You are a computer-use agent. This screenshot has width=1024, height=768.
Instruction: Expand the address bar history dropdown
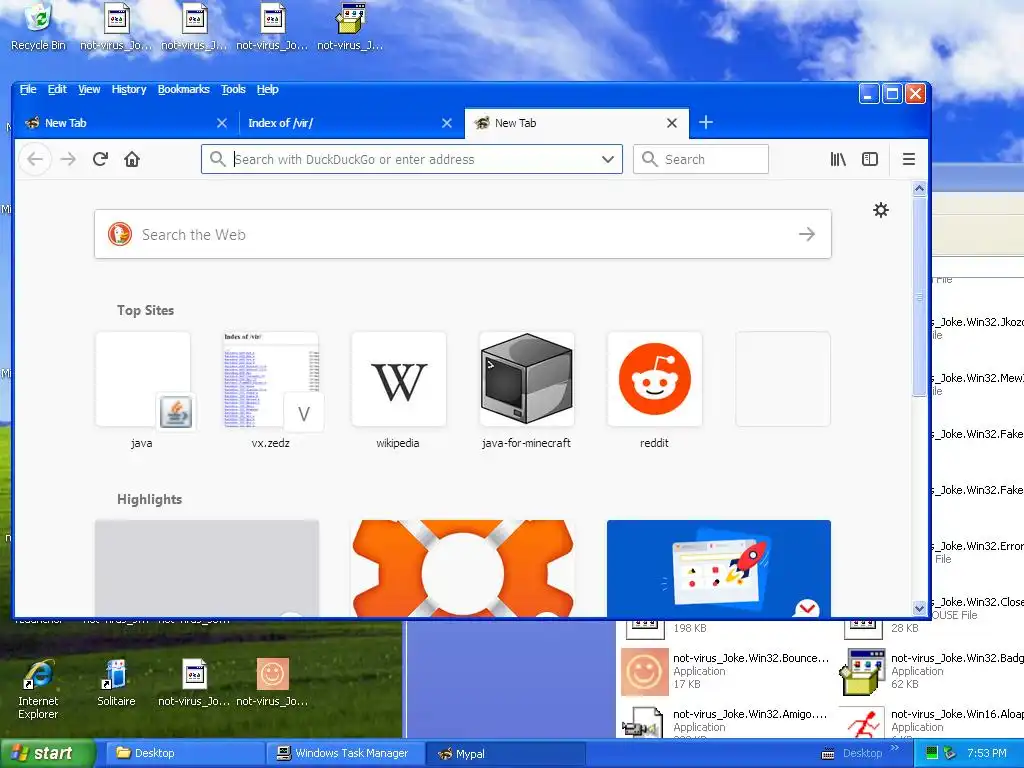[x=608, y=159]
